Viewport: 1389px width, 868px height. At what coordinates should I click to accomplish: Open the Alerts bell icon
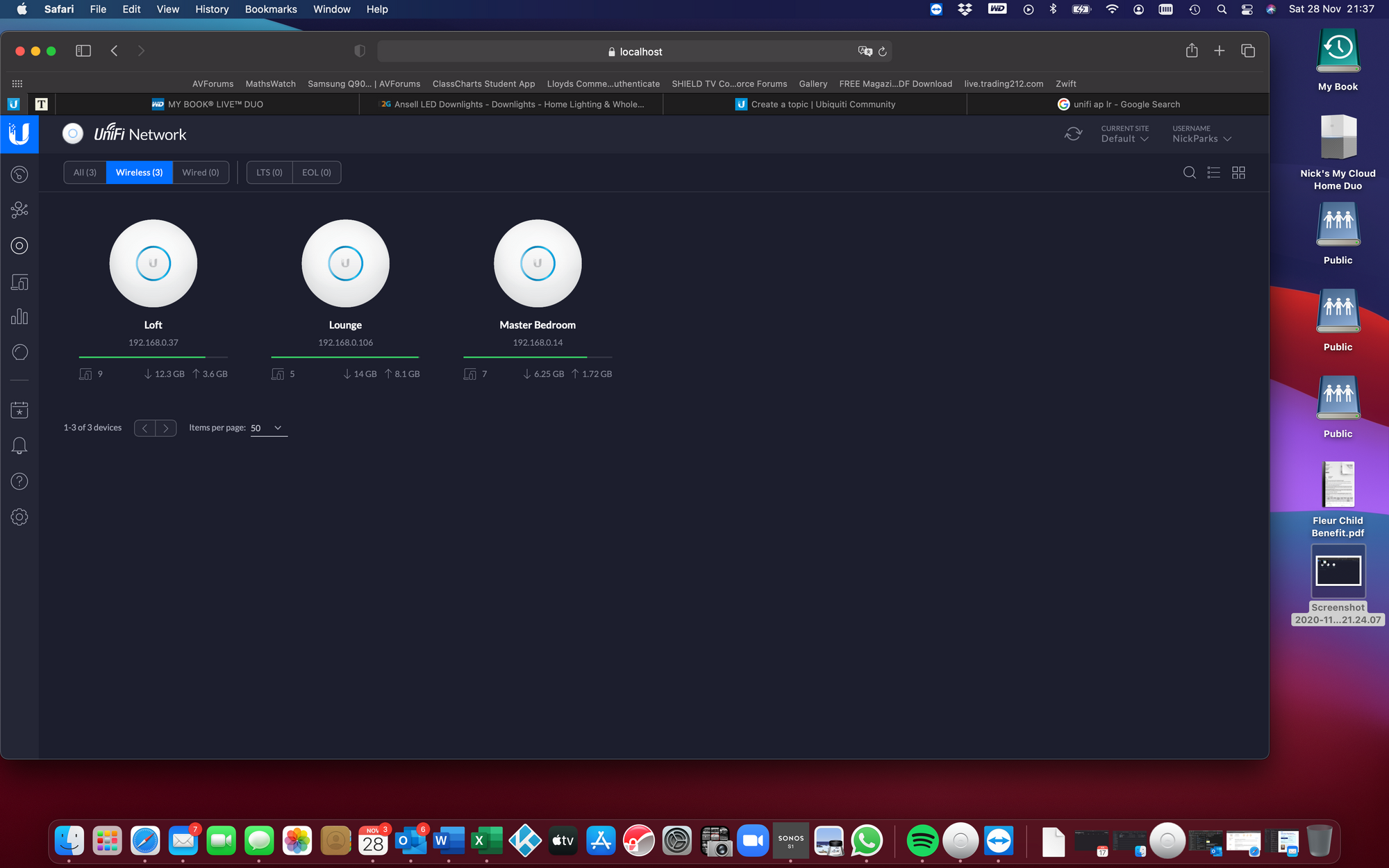pyautogui.click(x=19, y=446)
